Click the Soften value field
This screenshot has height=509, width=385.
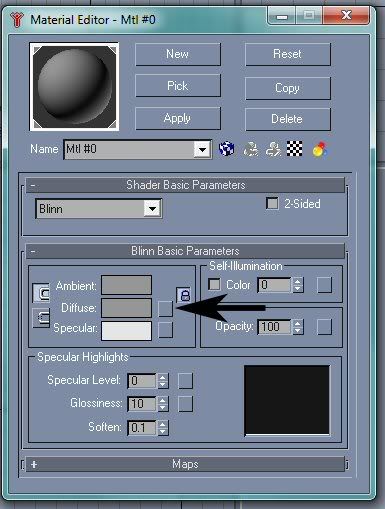pyautogui.click(x=142, y=428)
